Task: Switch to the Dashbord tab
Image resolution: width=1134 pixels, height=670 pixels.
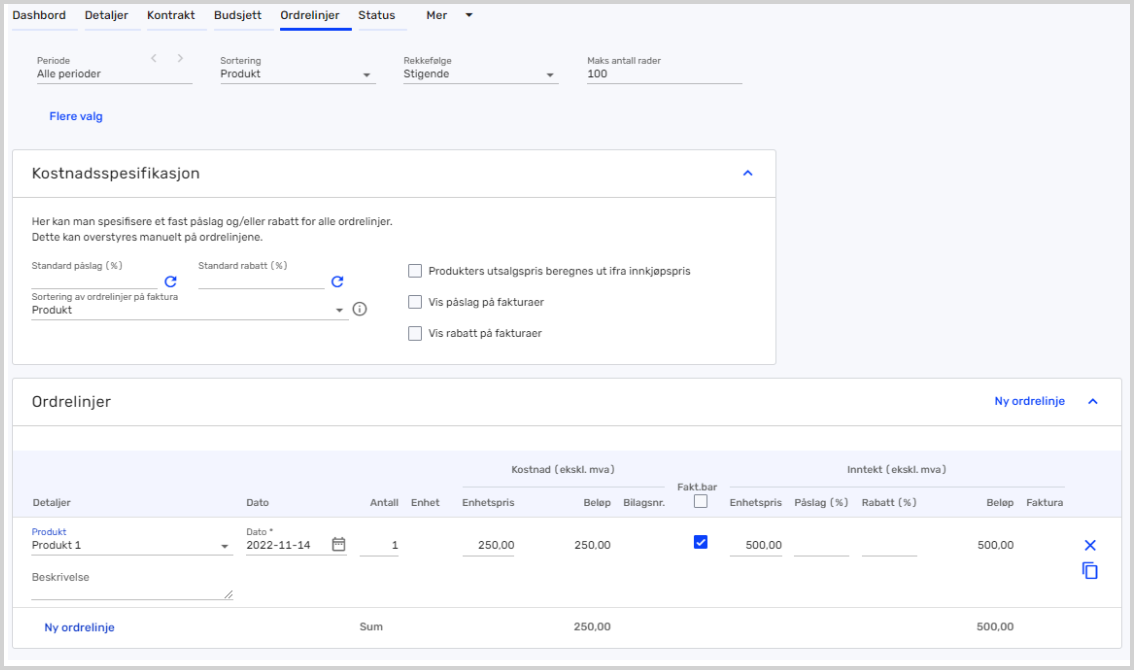Action: (39, 15)
